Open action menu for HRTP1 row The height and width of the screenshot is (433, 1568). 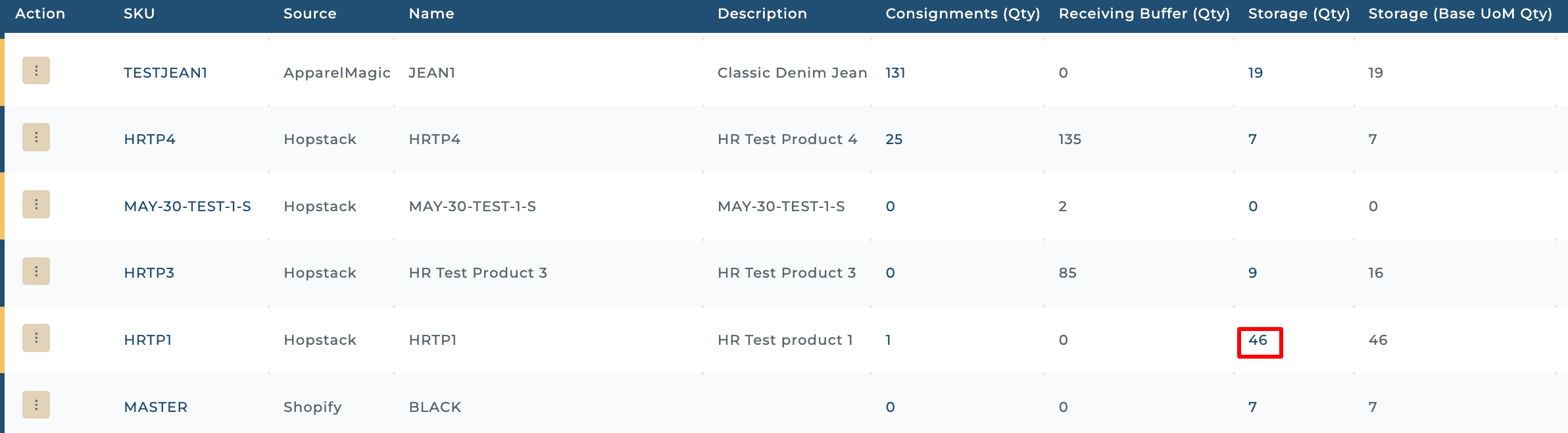[x=36, y=338]
